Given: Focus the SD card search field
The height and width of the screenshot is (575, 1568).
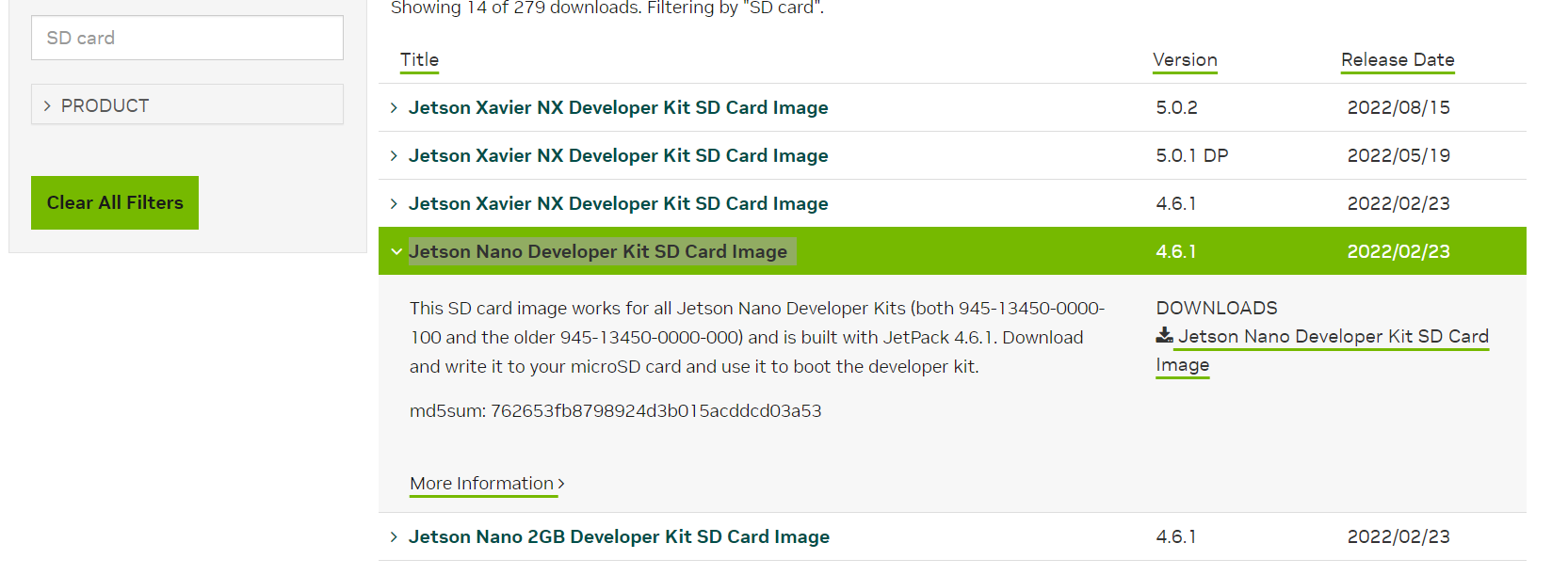Looking at the screenshot, I should point(187,38).
